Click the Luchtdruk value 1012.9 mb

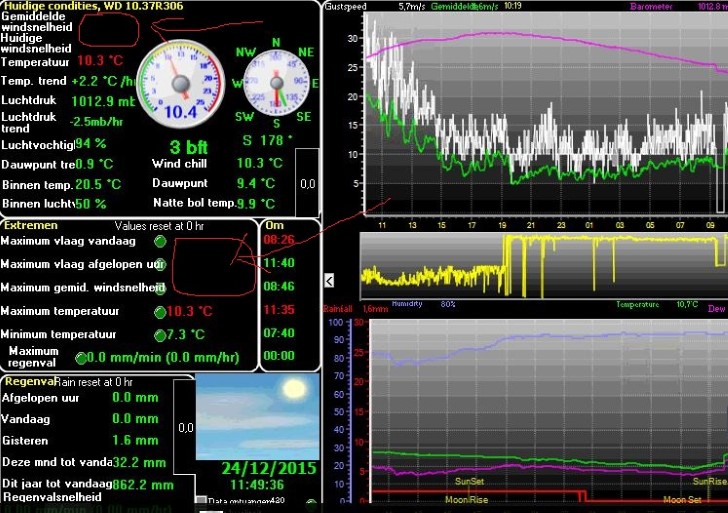(x=102, y=101)
